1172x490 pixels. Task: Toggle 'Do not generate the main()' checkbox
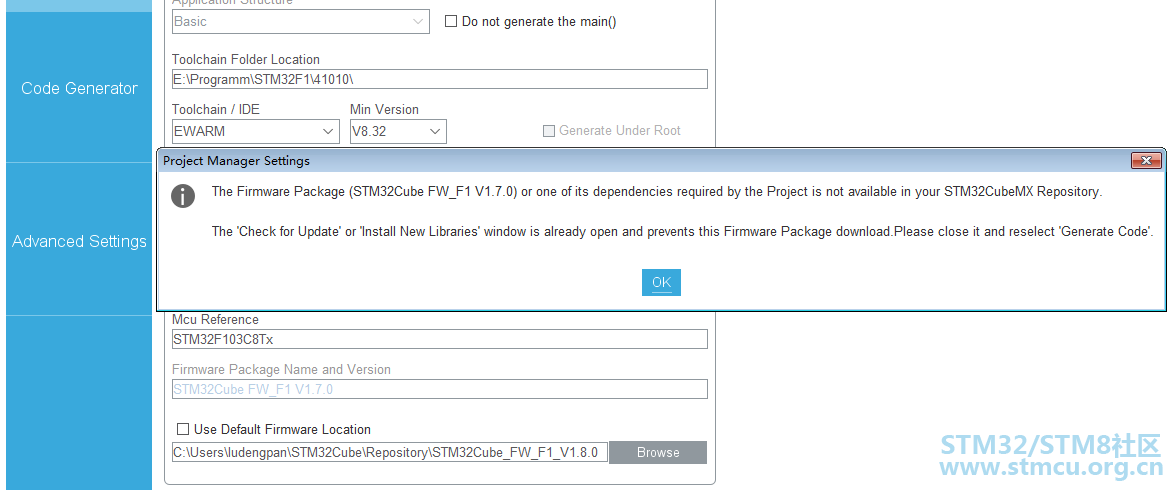(x=451, y=22)
